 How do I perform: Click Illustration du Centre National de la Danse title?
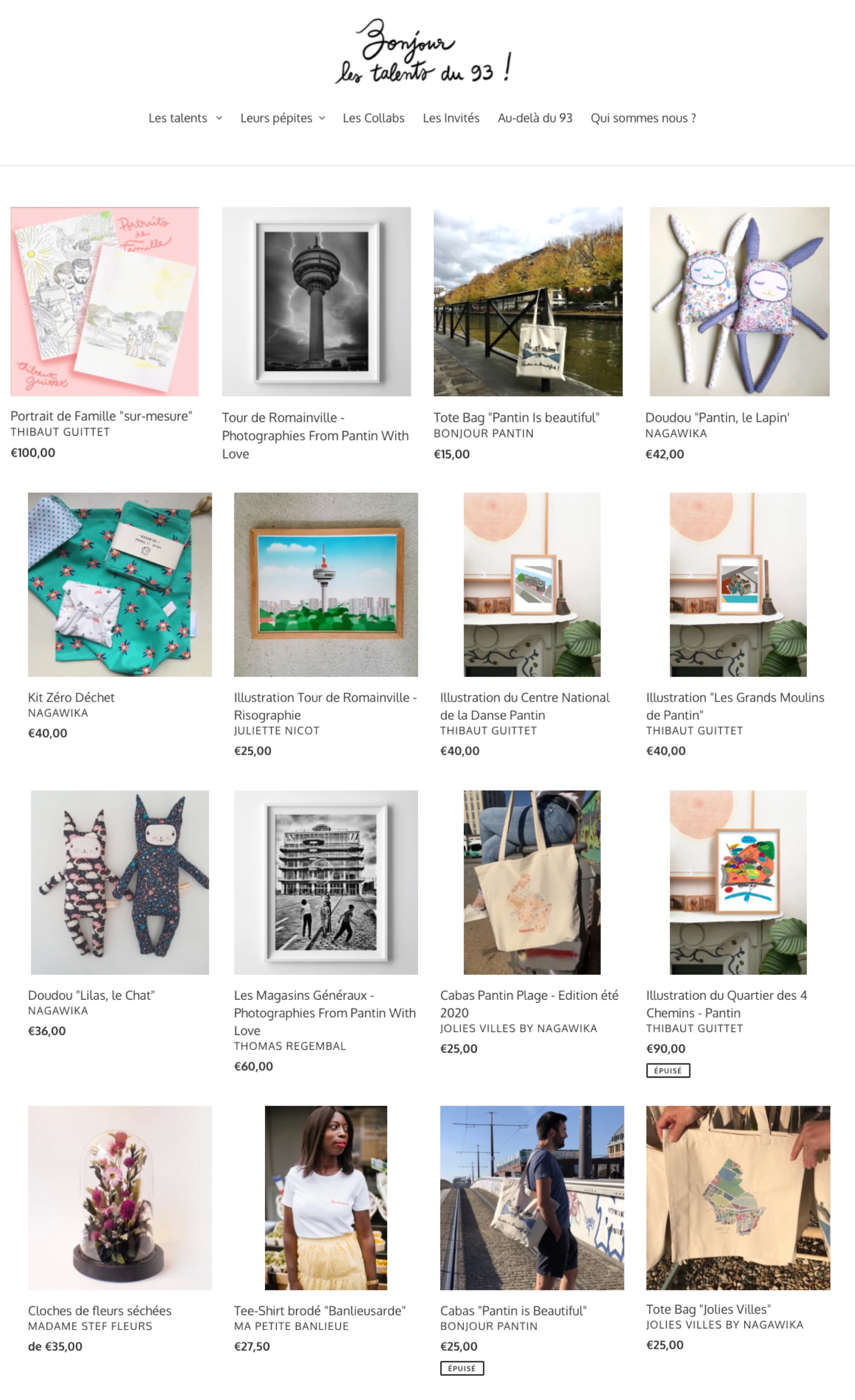click(525, 706)
